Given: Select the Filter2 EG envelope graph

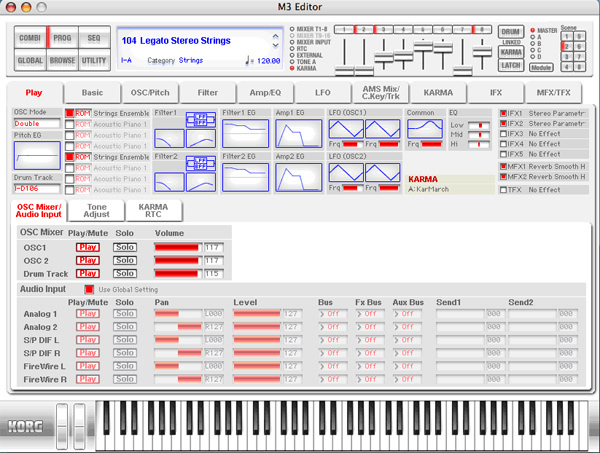Looking at the screenshot, I should (245, 177).
